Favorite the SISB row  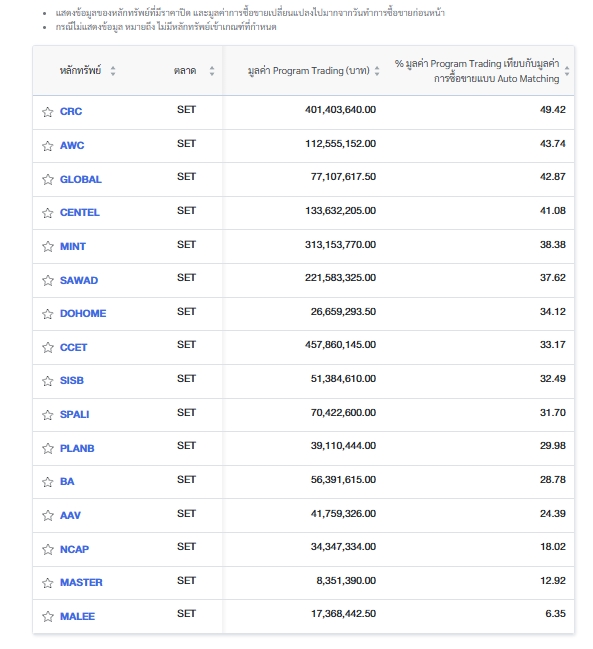pos(48,381)
